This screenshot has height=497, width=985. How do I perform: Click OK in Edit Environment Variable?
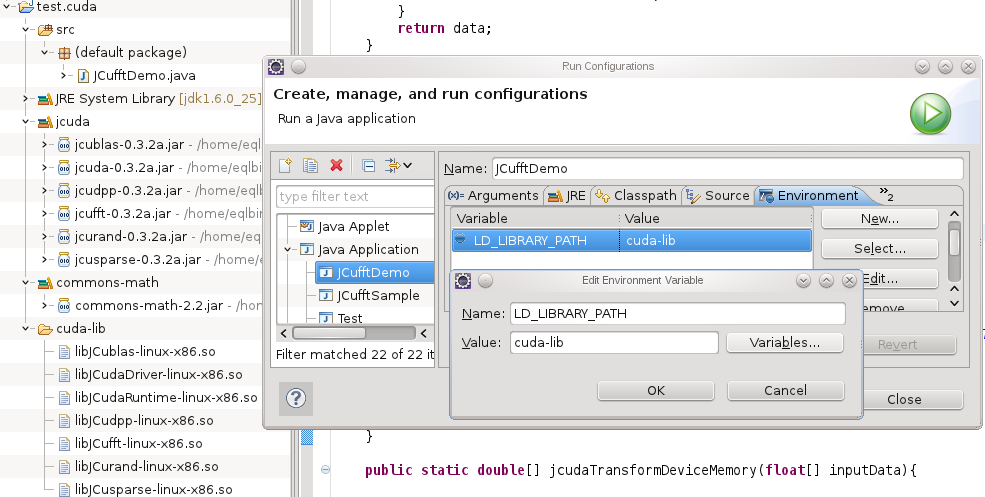(656, 390)
